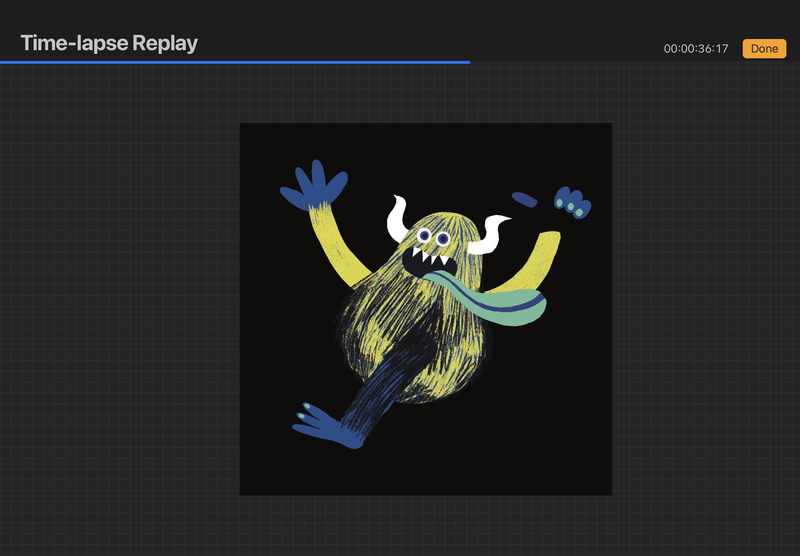Click the Time-lapse Replay title
800x556 pixels.
(109, 43)
